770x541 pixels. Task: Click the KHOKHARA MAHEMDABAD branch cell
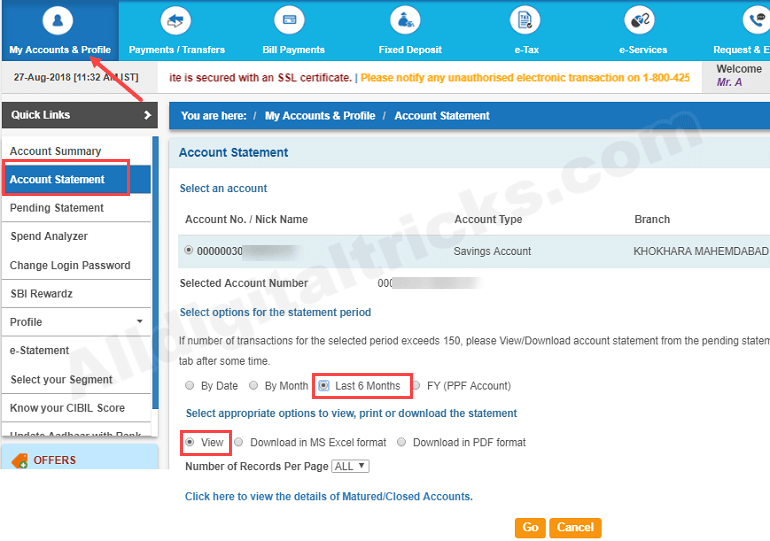(701, 251)
